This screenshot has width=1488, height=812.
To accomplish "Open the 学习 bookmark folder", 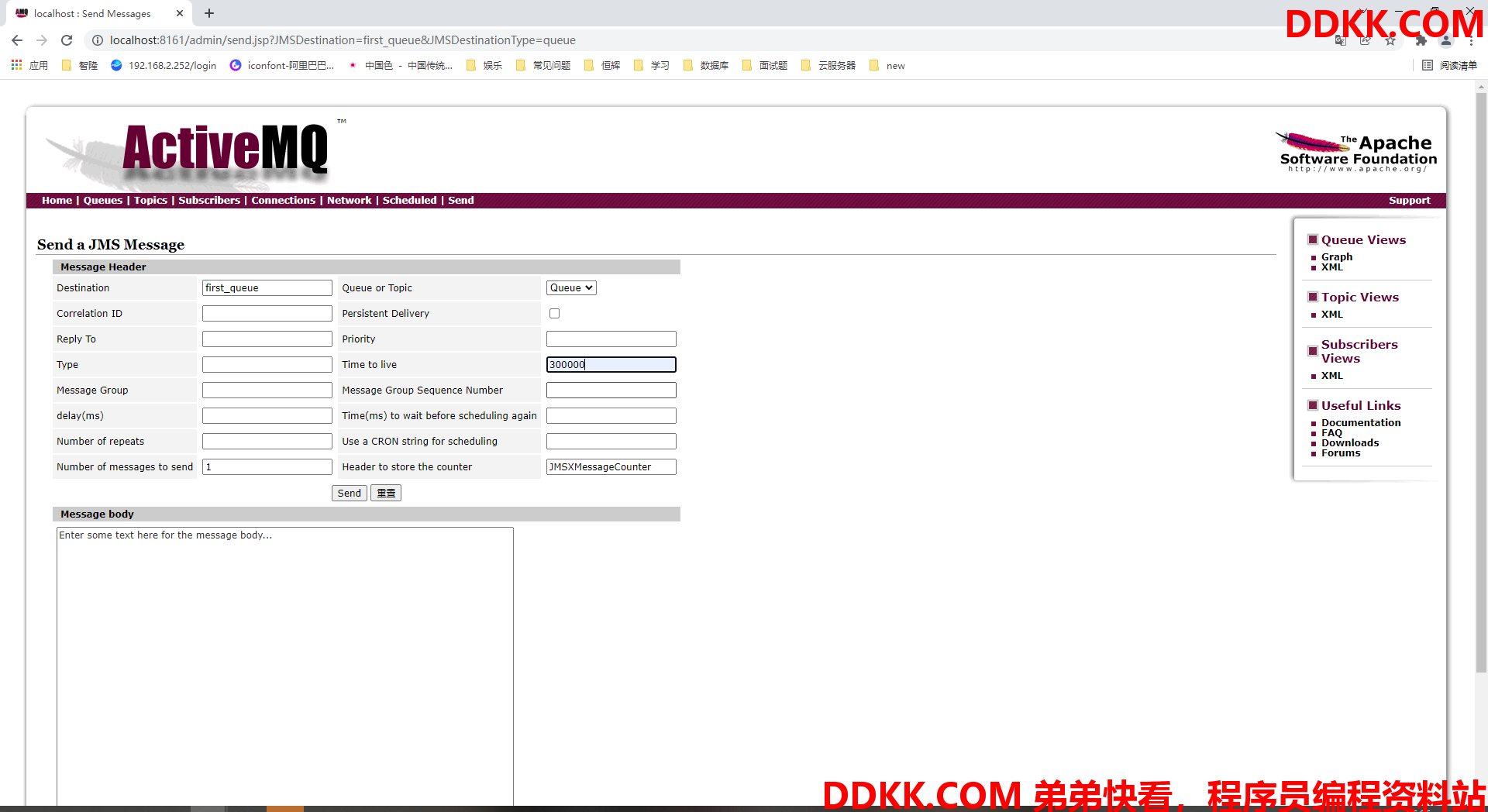I will pos(652,65).
